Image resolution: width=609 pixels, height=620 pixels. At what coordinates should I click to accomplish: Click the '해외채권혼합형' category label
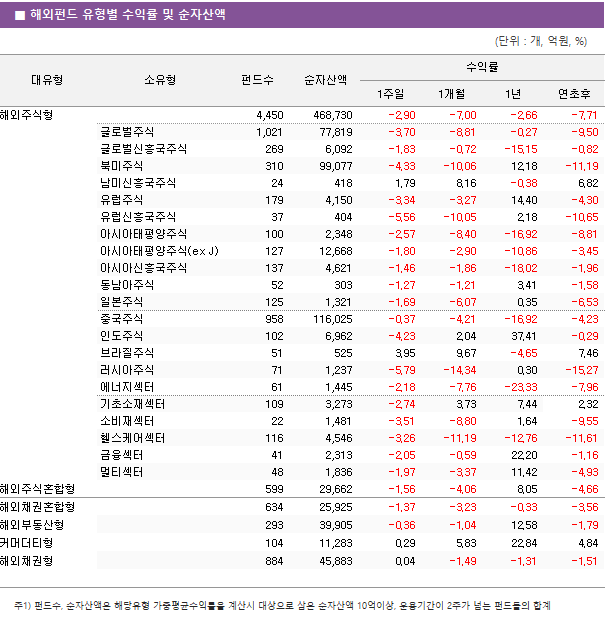click(x=38, y=507)
